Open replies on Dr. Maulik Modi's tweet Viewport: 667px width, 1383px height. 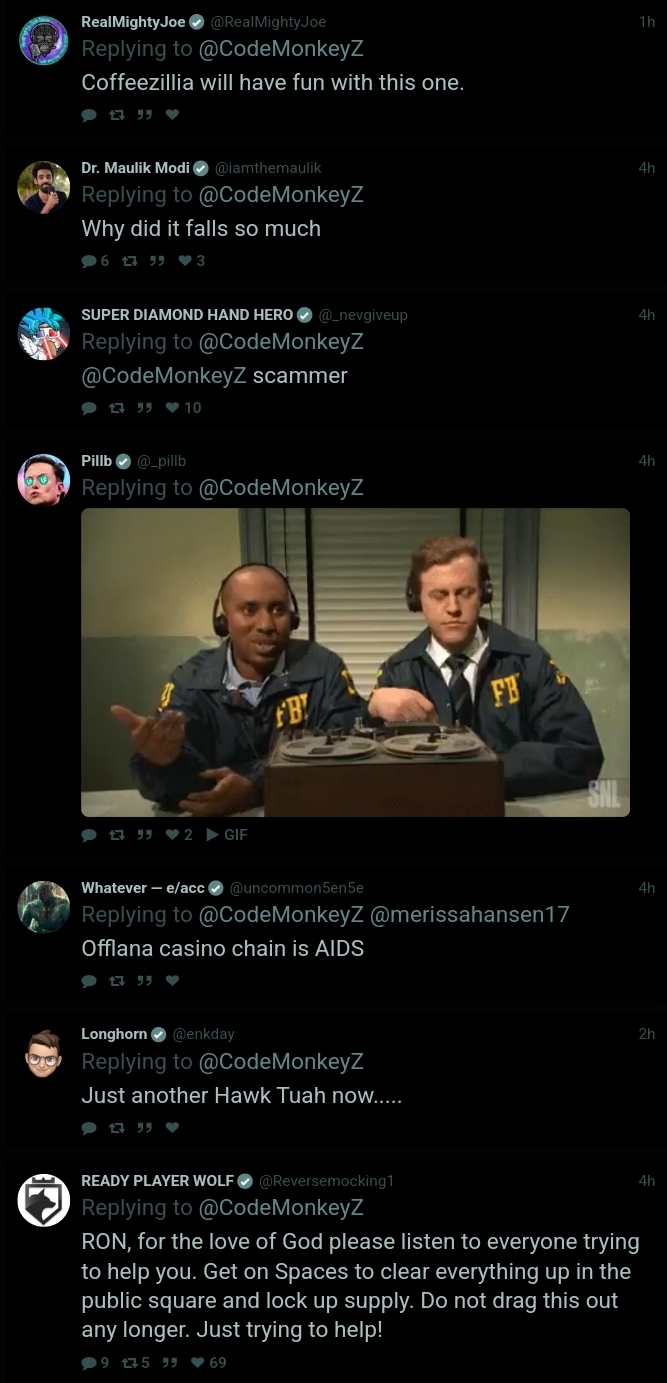pyautogui.click(x=95, y=261)
